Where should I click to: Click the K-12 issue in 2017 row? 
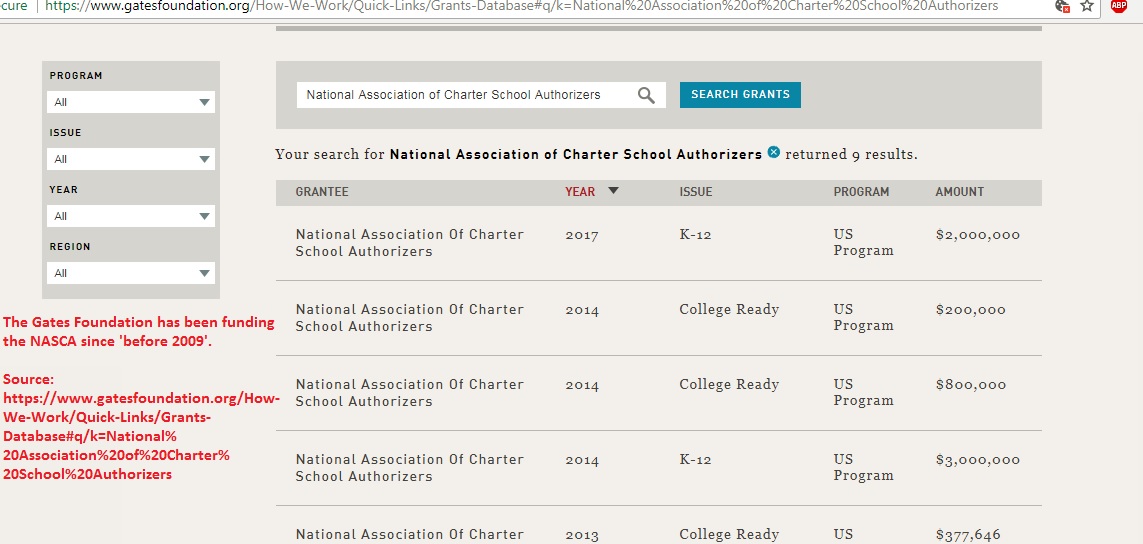click(695, 235)
